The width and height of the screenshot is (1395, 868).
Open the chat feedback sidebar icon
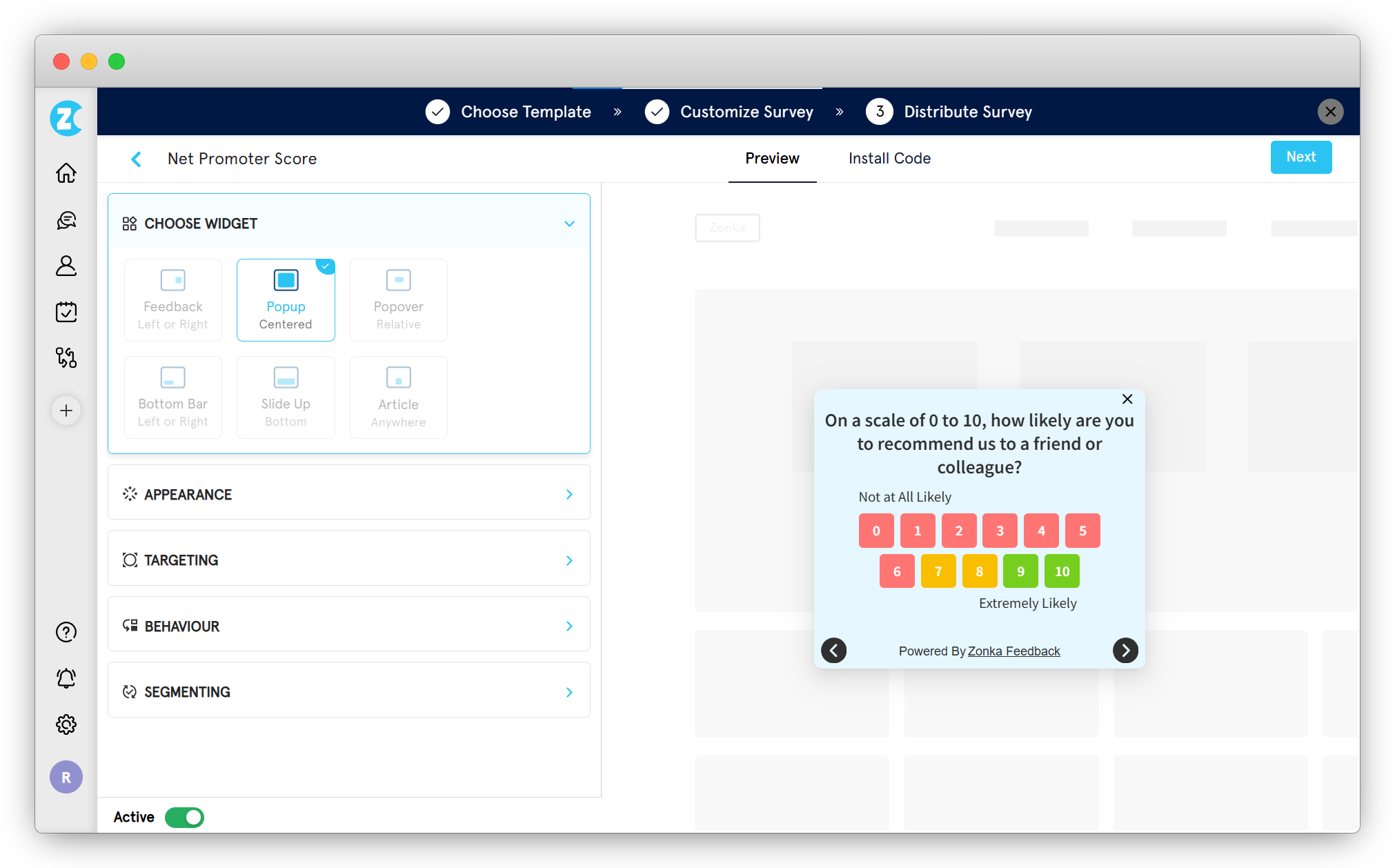66,220
